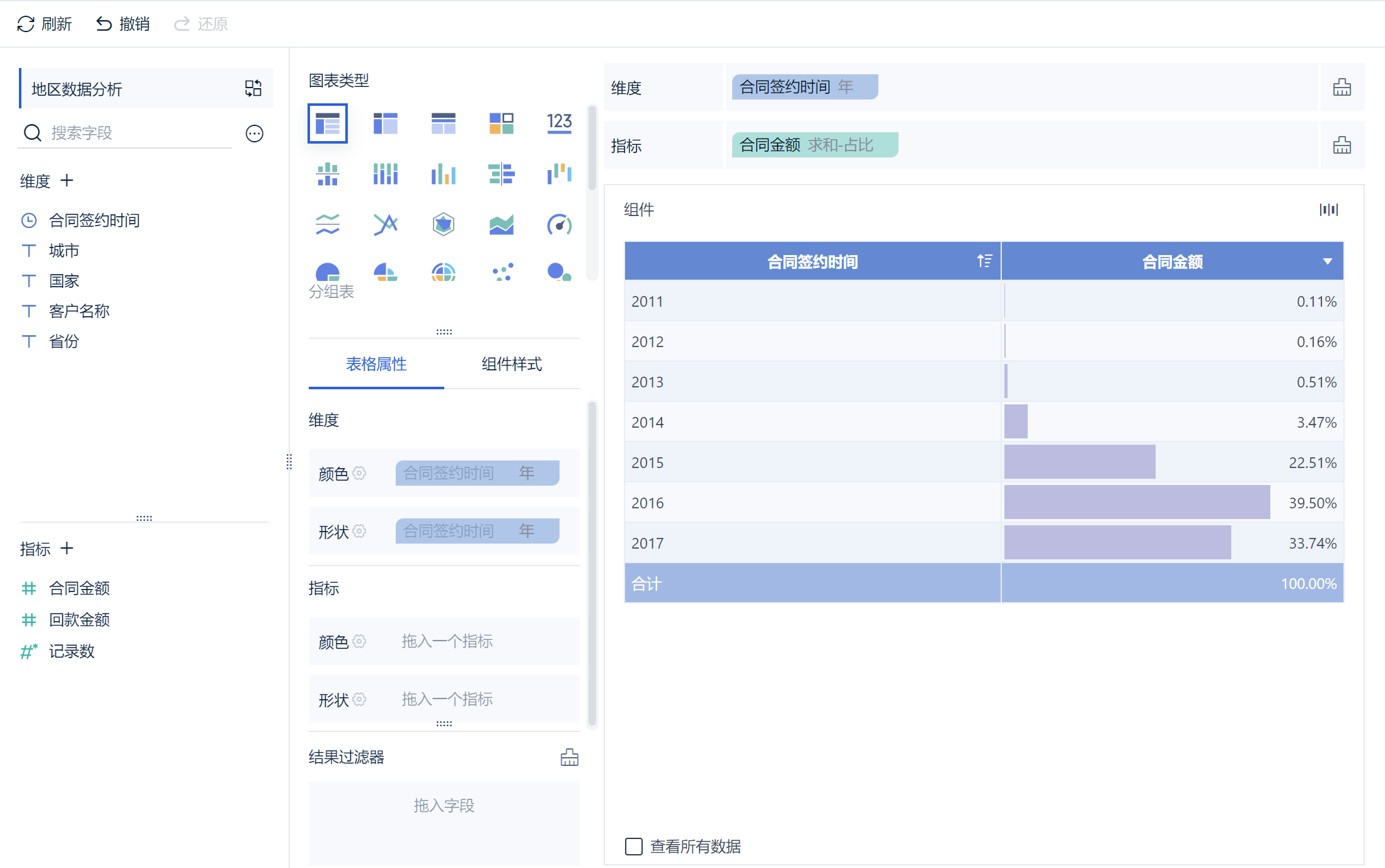Select the rose pie chart type
The width and height of the screenshot is (1385, 868).
tap(386, 272)
